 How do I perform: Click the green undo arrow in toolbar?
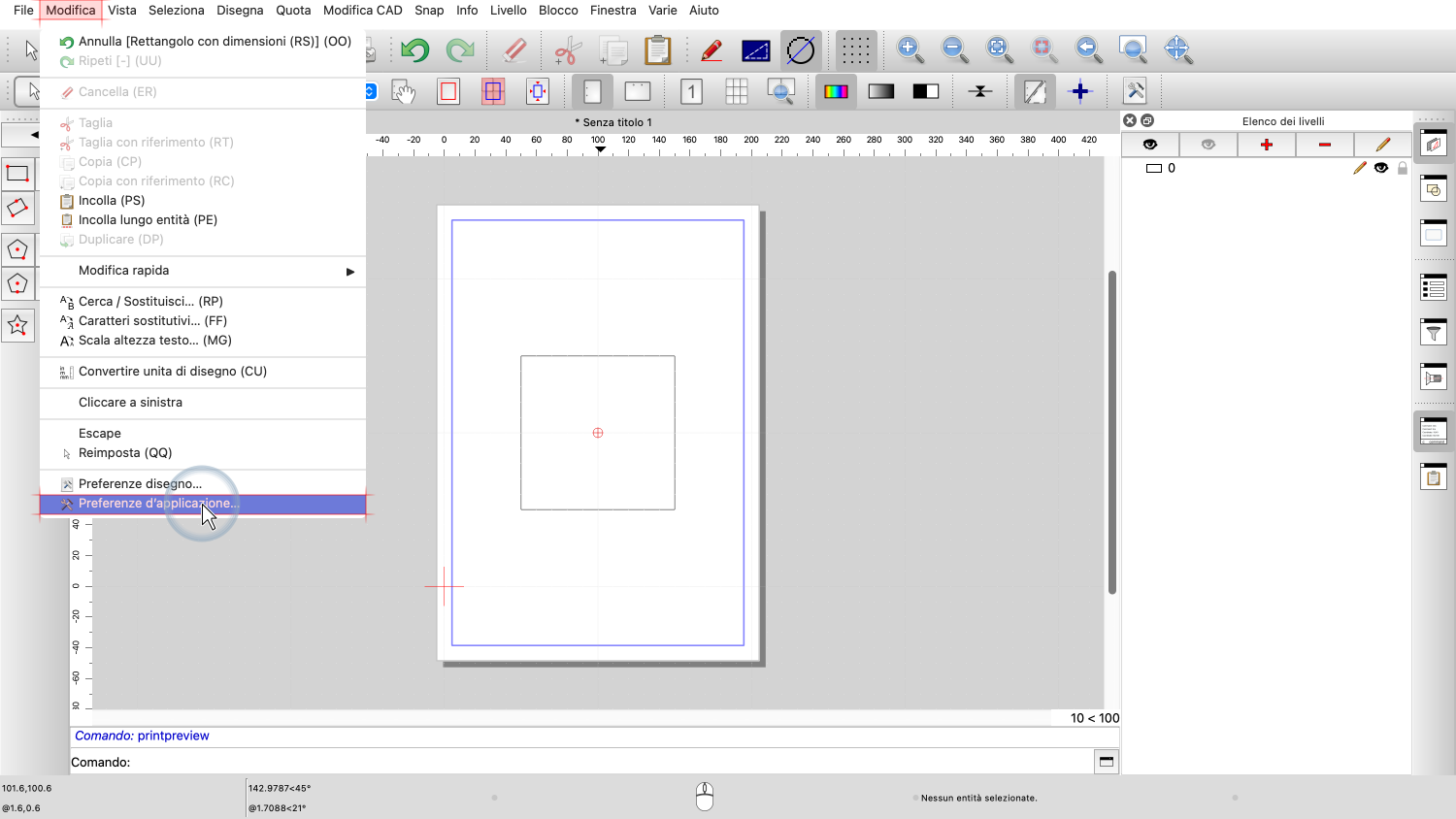tap(415, 49)
